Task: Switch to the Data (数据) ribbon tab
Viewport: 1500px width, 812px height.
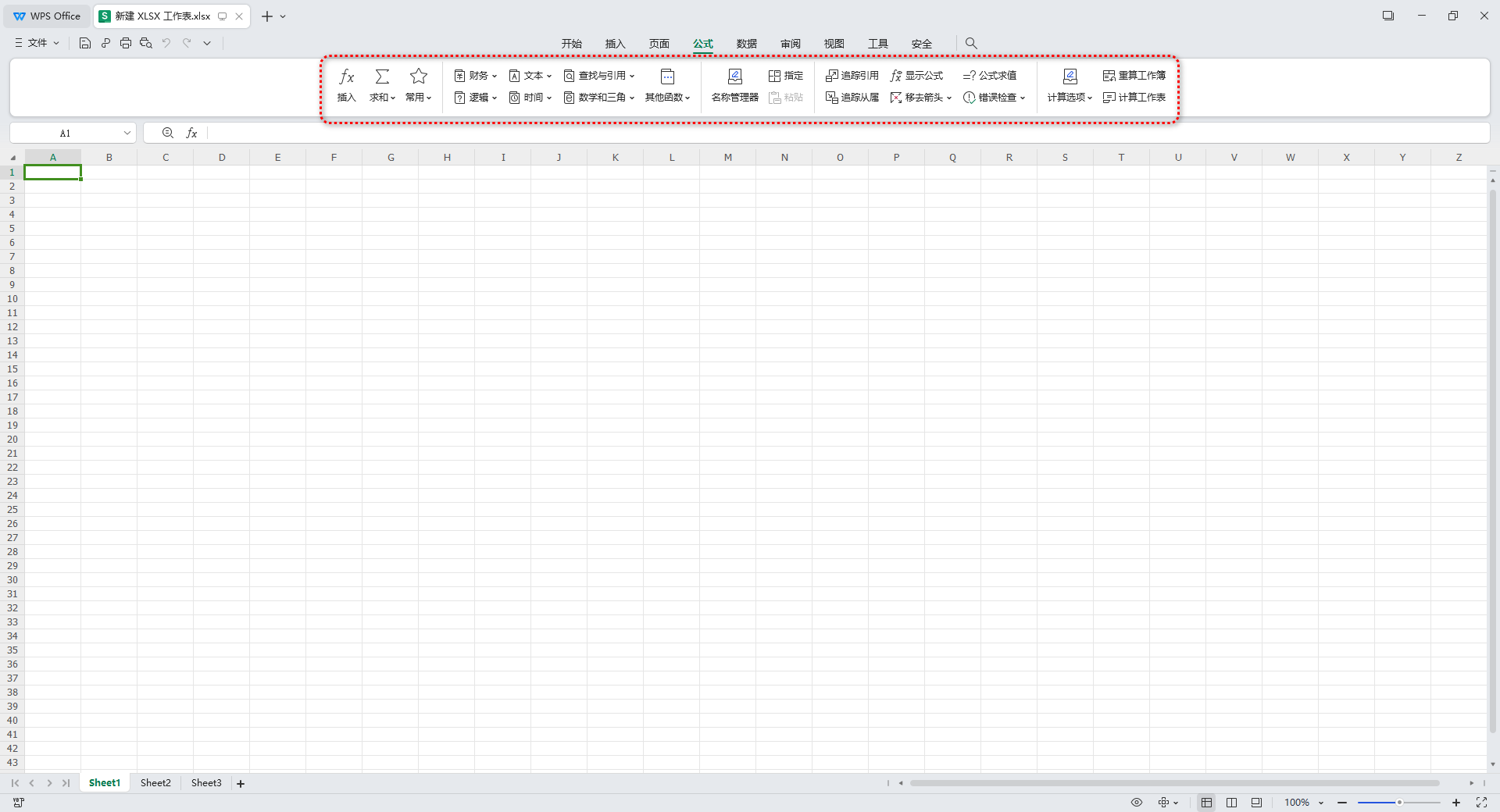Action: coord(746,44)
